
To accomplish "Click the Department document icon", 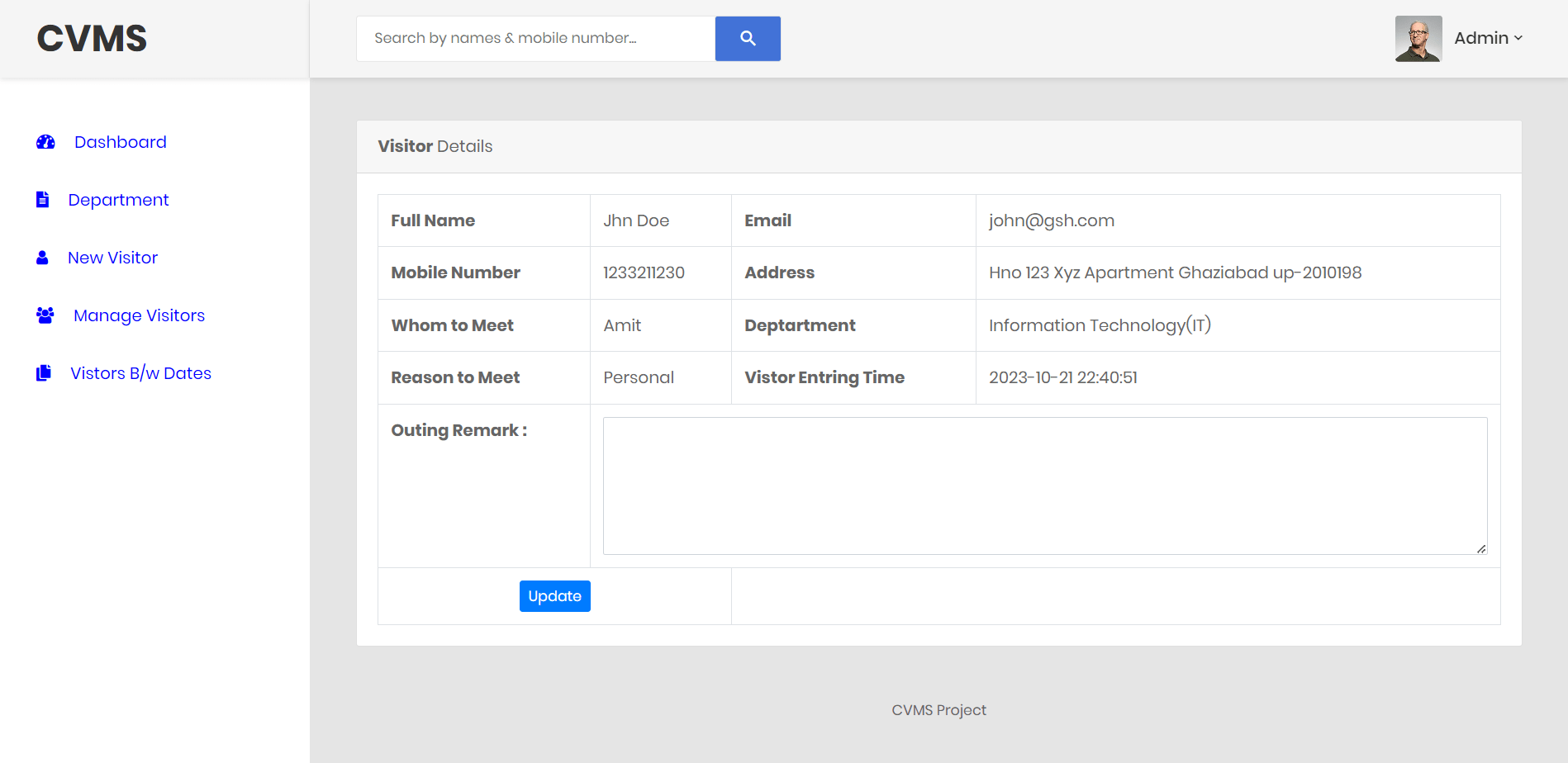I will [42, 199].
